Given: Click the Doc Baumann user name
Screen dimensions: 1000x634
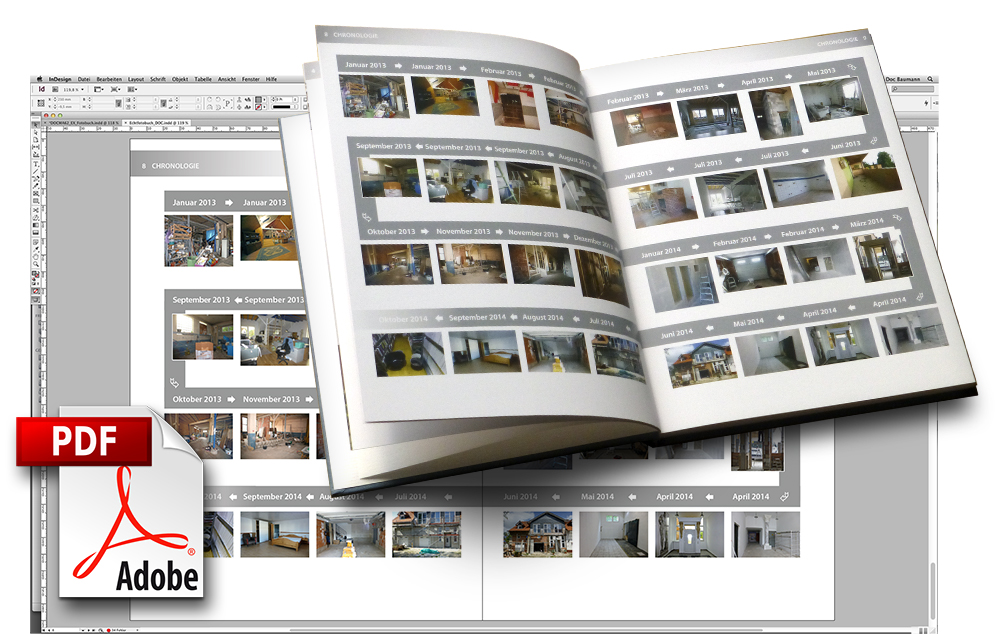Looking at the screenshot, I should tap(903, 79).
